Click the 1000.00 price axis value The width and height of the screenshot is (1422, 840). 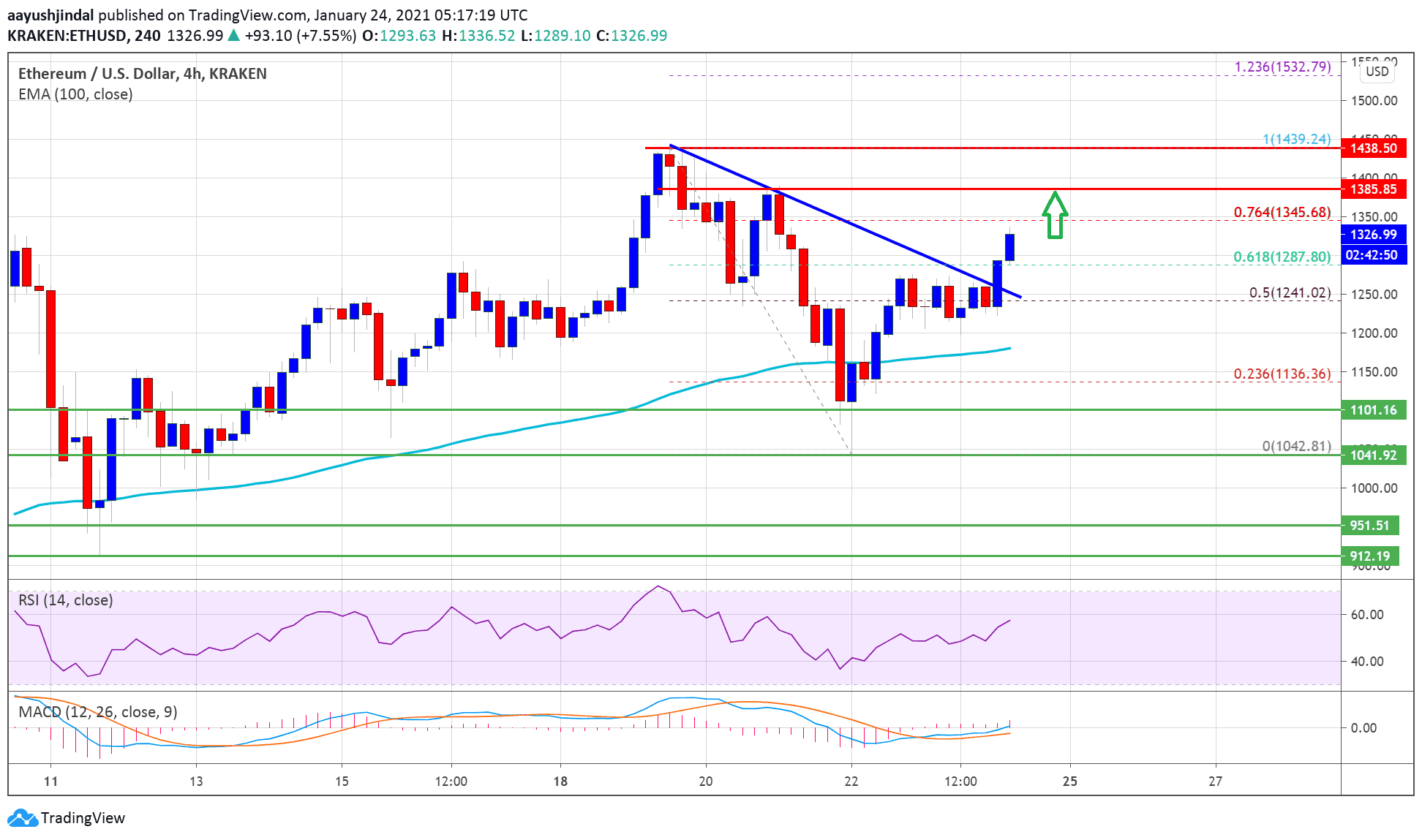tap(1374, 488)
